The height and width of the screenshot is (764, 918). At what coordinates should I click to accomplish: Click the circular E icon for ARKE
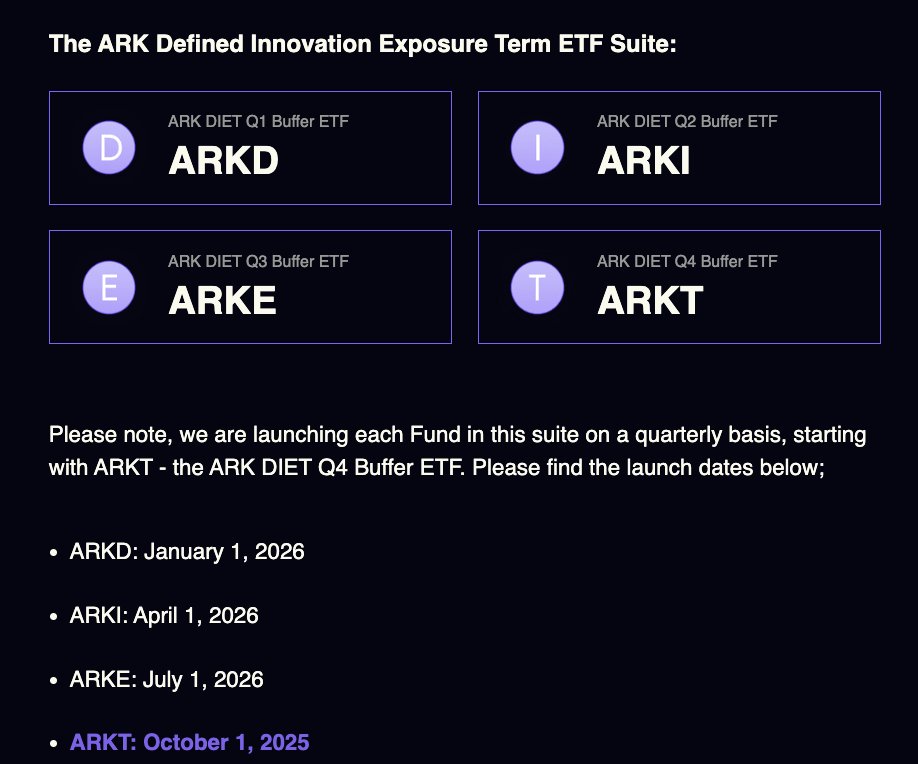click(108, 287)
